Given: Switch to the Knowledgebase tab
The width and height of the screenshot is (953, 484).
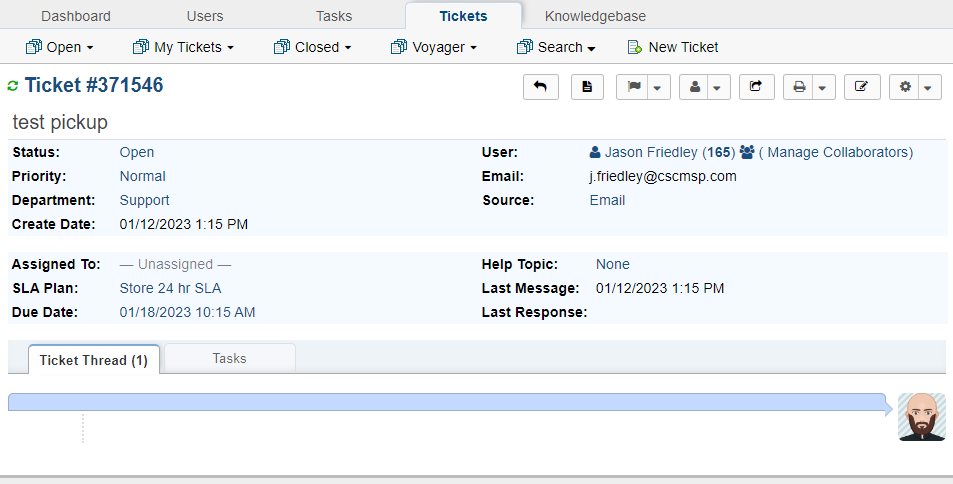Looking at the screenshot, I should (x=595, y=16).
